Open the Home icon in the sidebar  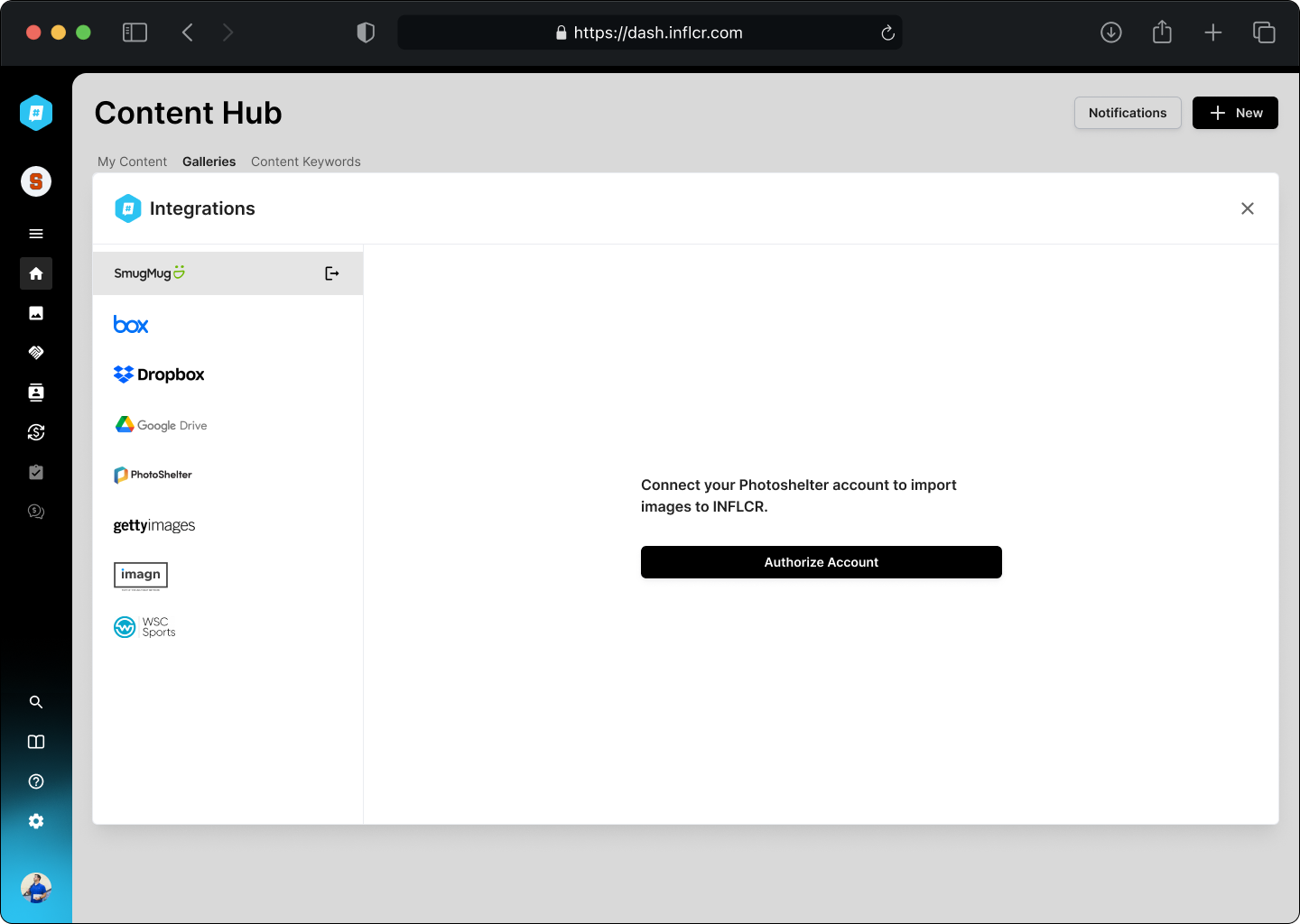pyautogui.click(x=36, y=273)
